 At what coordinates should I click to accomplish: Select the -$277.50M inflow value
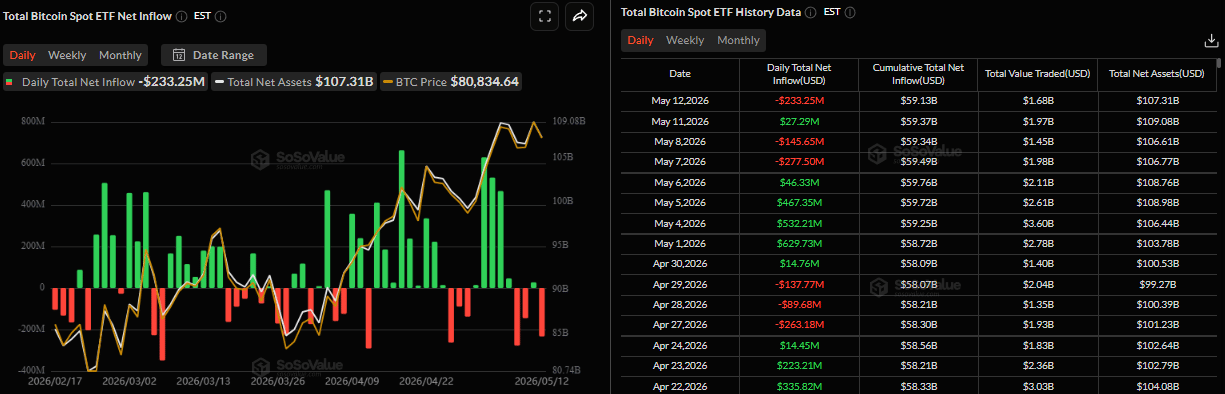pos(798,162)
